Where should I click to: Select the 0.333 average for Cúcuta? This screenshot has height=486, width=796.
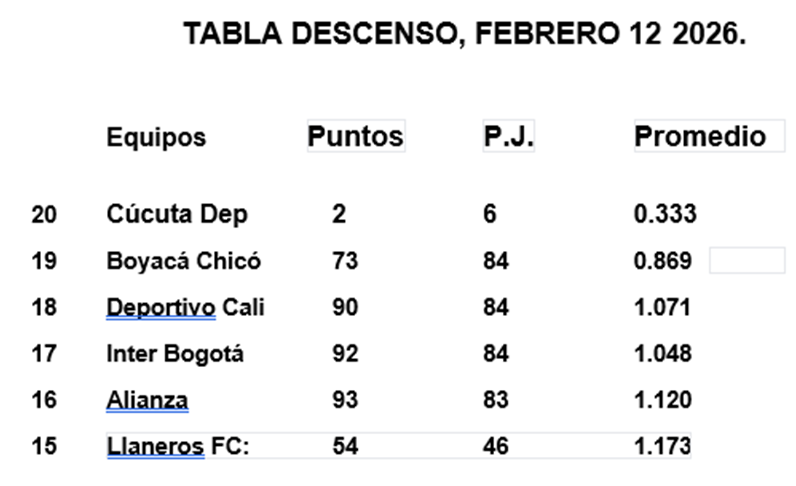[x=665, y=214]
